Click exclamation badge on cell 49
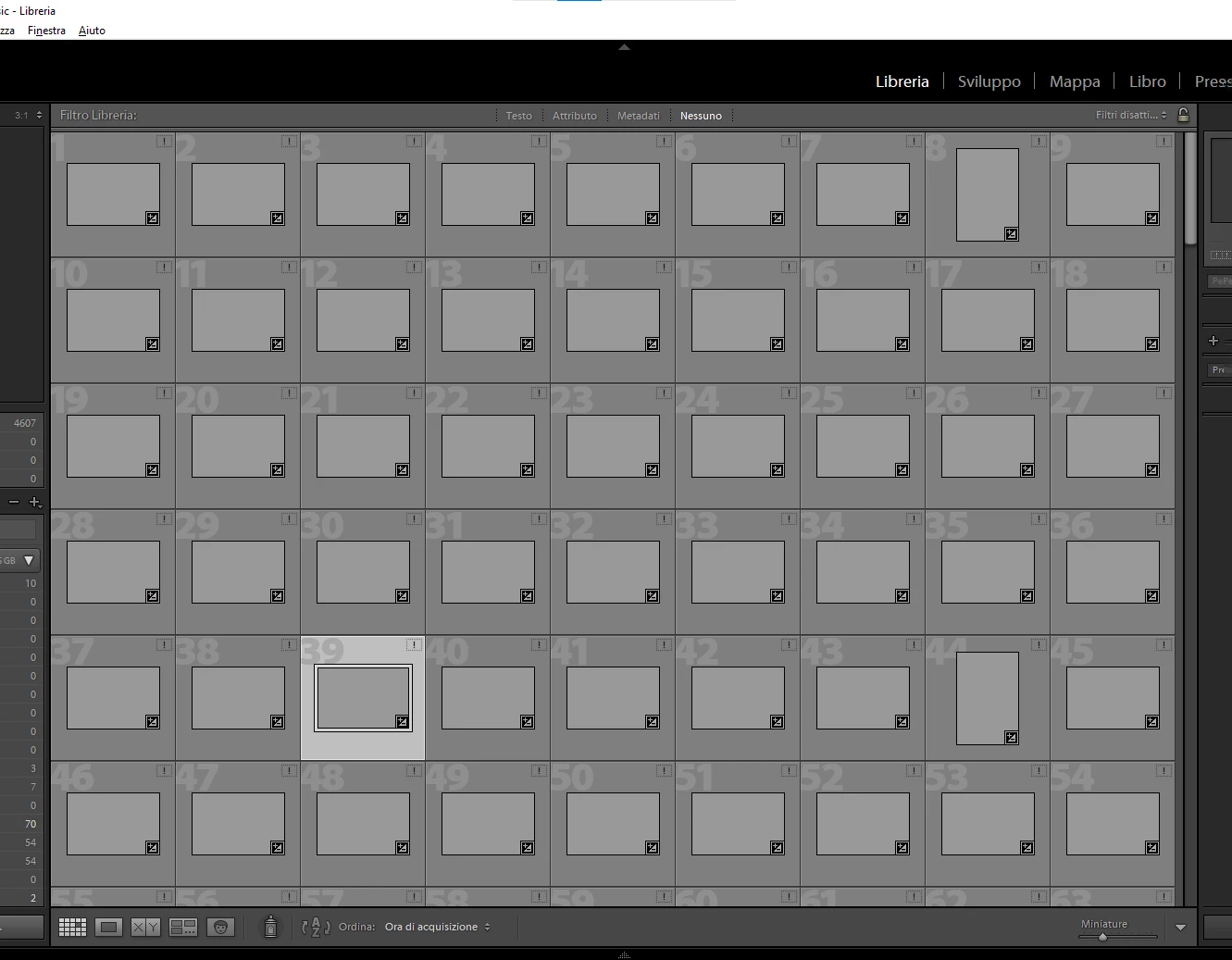The height and width of the screenshot is (960, 1232). (539, 771)
